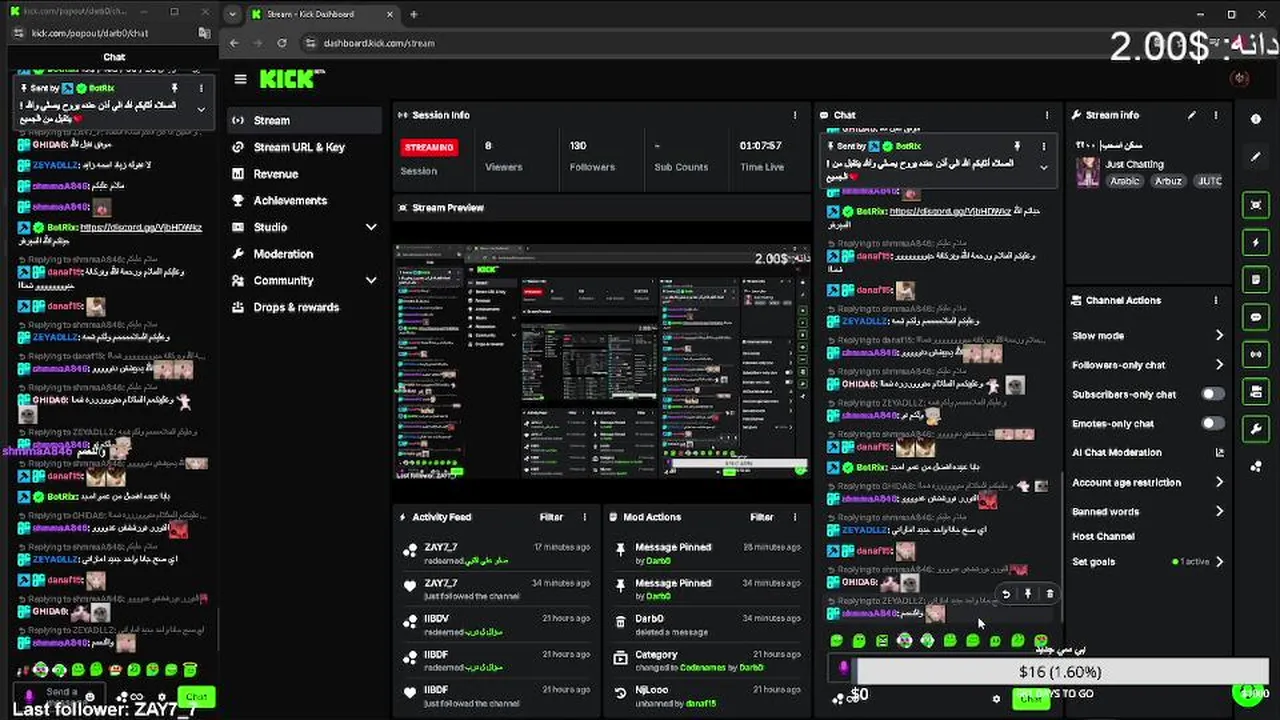Click the reply arrow on hovered message

point(1006,594)
